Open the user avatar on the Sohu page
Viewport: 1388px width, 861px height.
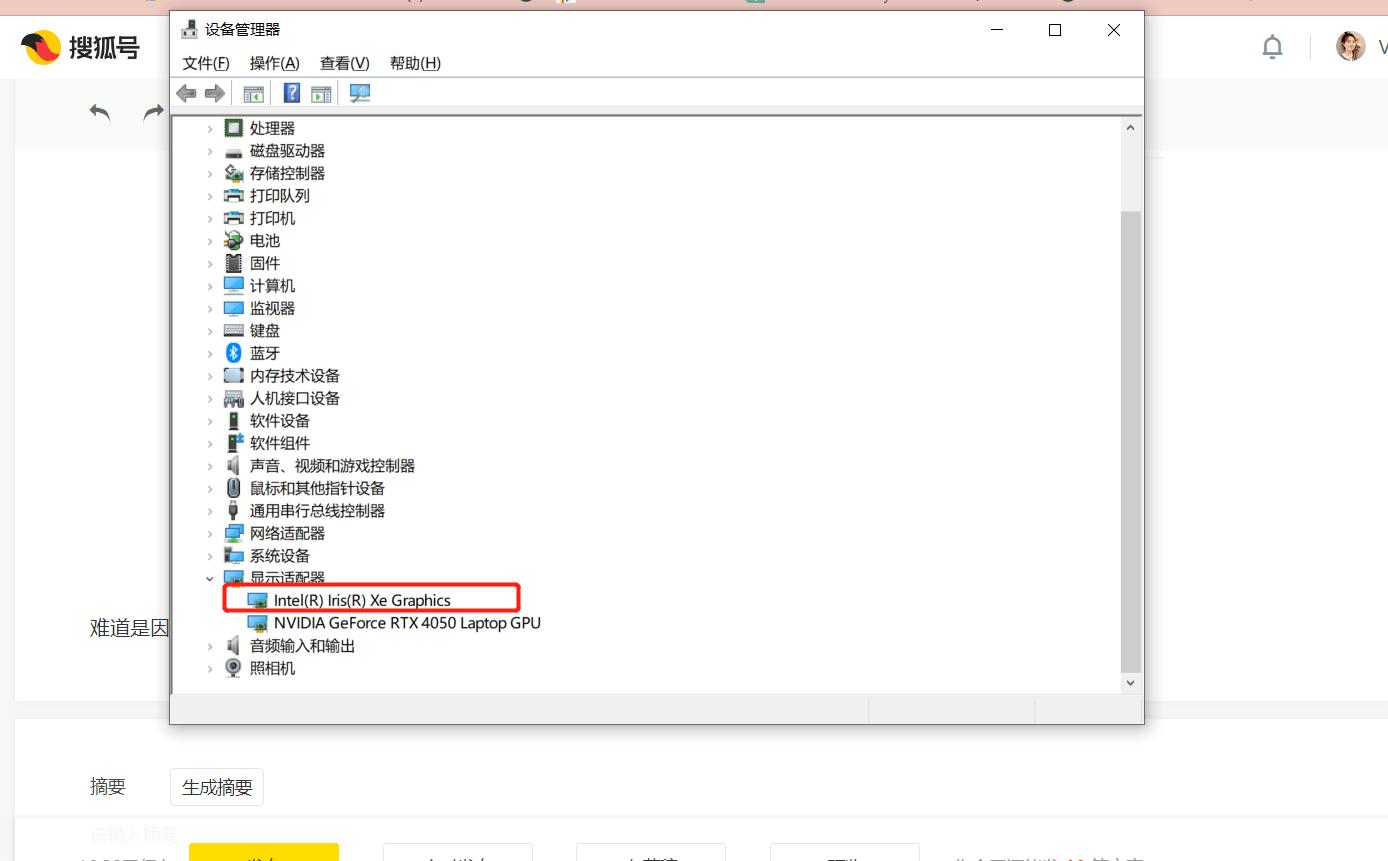click(1351, 46)
